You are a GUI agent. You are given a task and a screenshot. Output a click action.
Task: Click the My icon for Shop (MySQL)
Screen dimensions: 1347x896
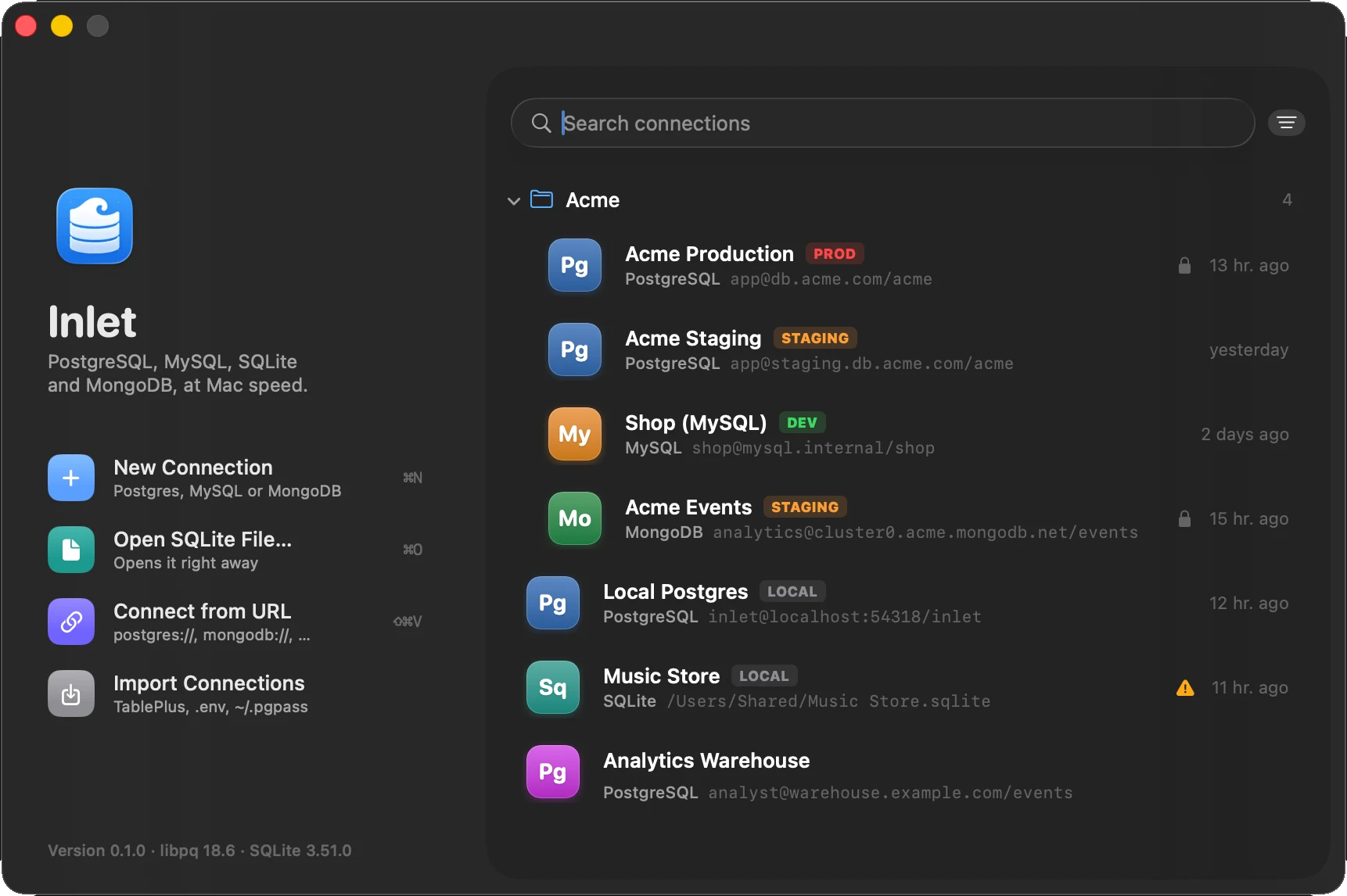point(575,434)
